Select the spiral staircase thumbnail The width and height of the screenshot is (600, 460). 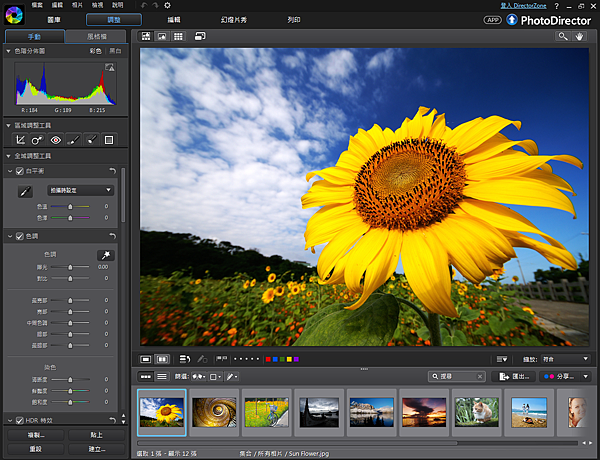[213, 412]
